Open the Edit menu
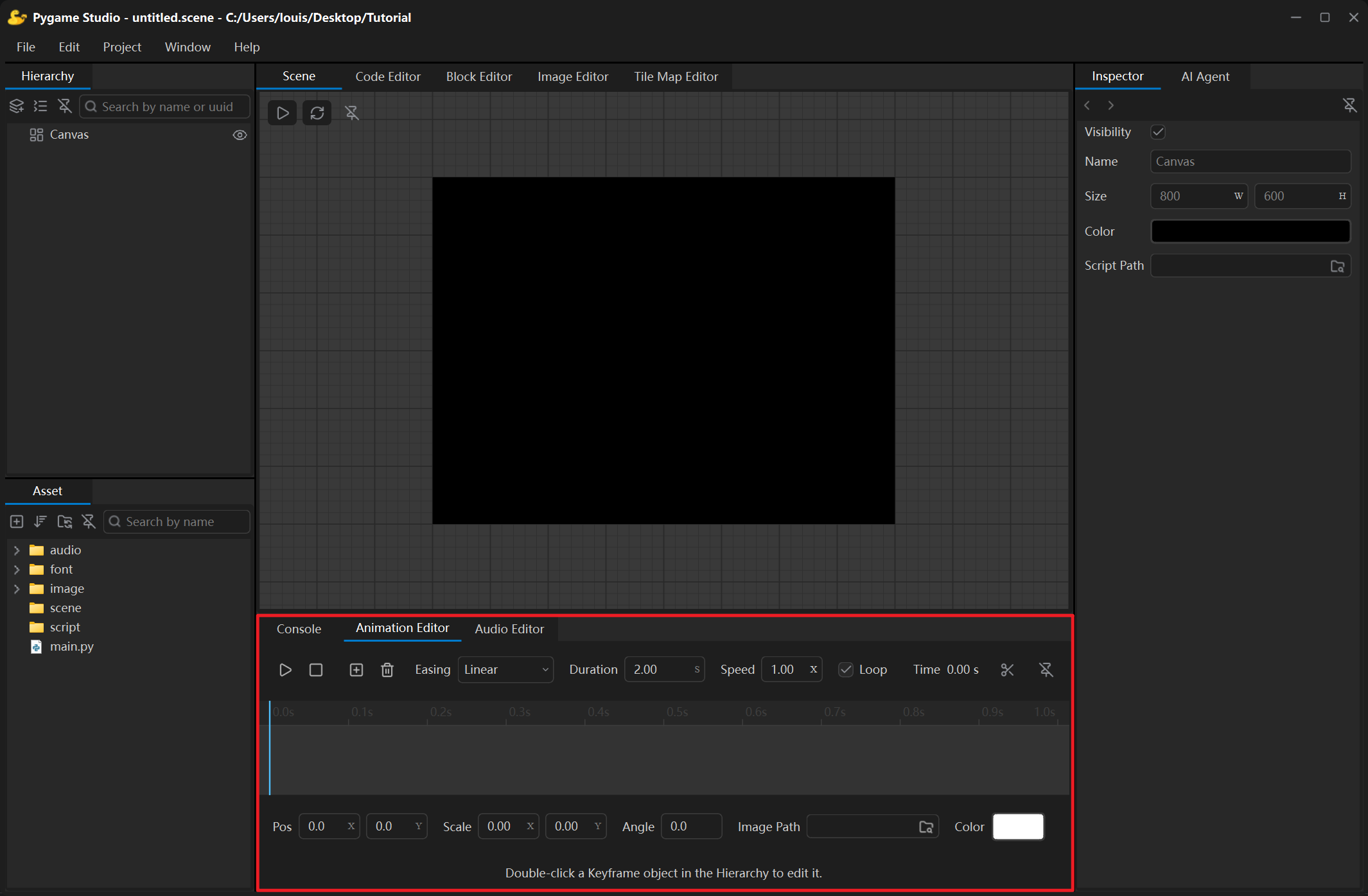 click(x=69, y=47)
